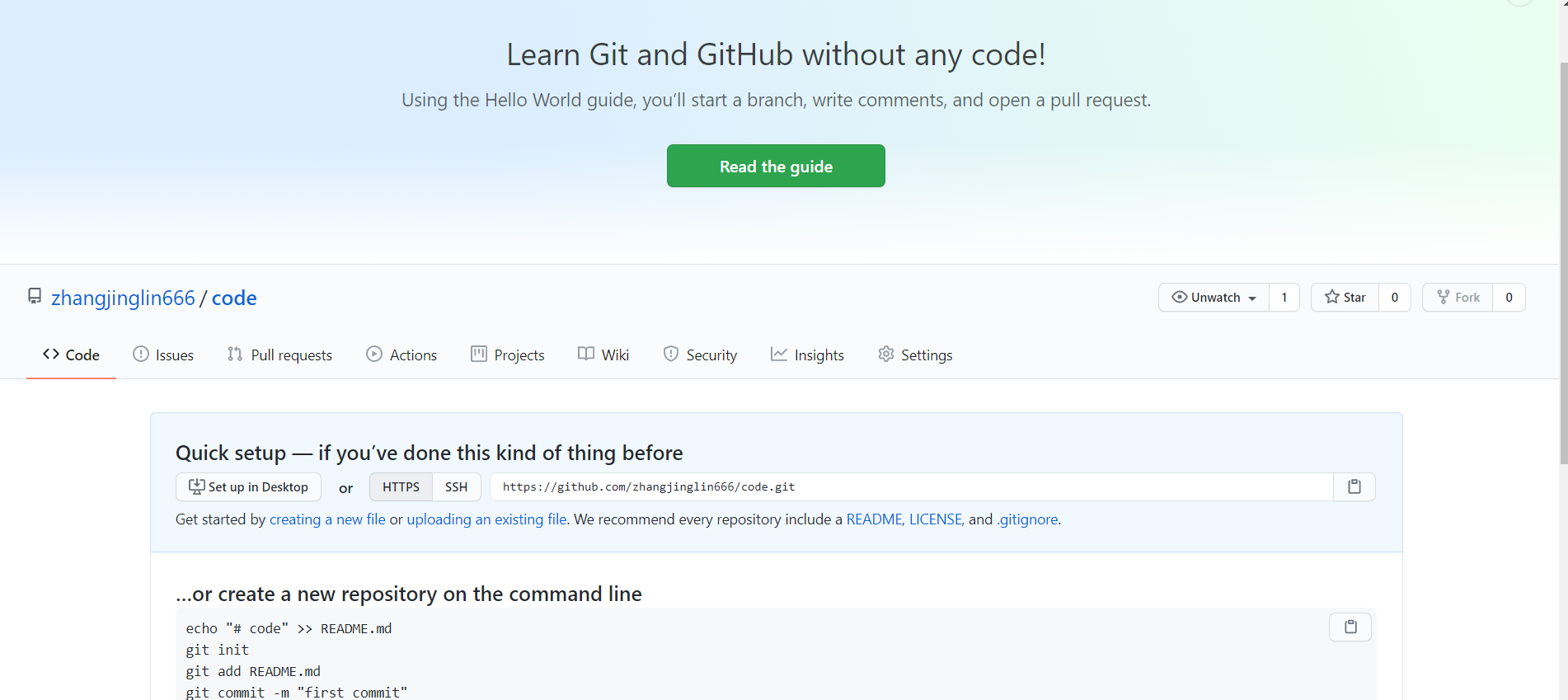Open the Wiki tab

tap(603, 355)
